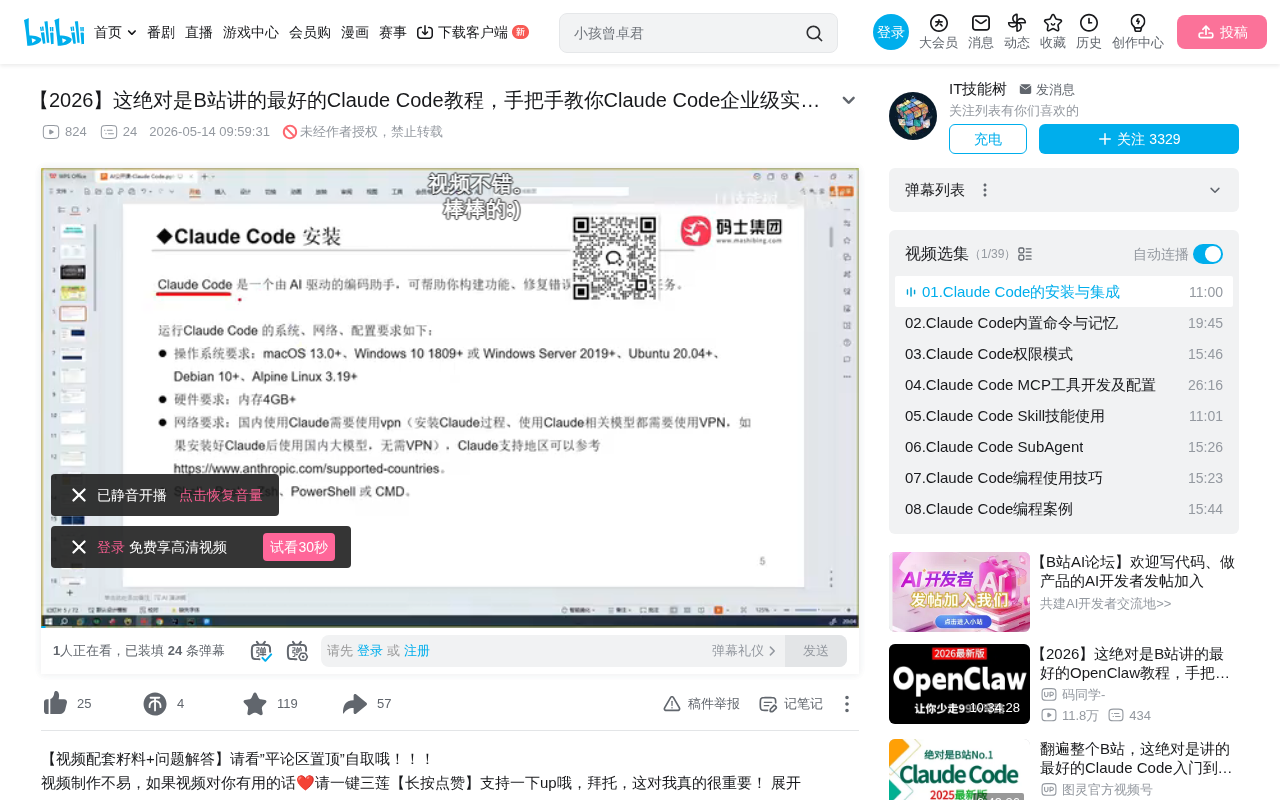Open 记笔记 note-taking

click(x=791, y=704)
